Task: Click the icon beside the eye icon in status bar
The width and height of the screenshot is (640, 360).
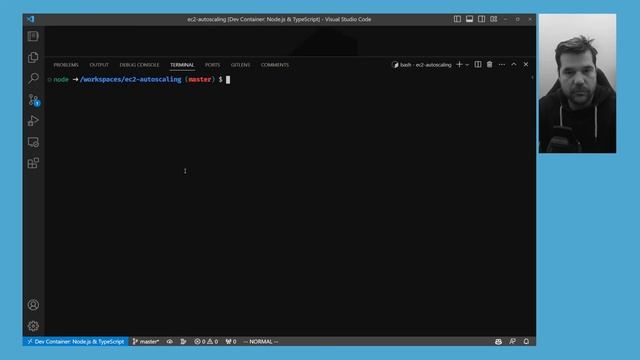Action: (x=183, y=342)
